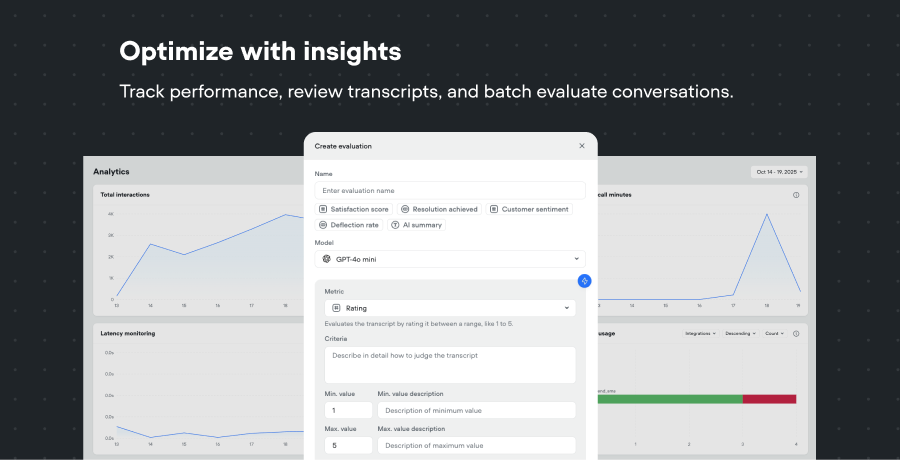Click the Create evaluation dialog title
This screenshot has width=900, height=460.
coord(343,146)
